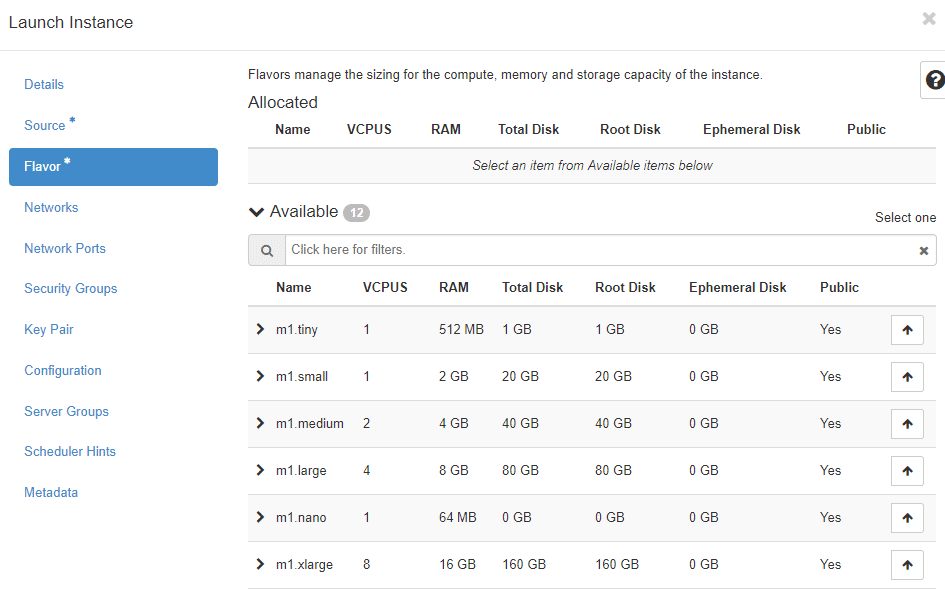Expand details of the m1.medium row

point(260,423)
